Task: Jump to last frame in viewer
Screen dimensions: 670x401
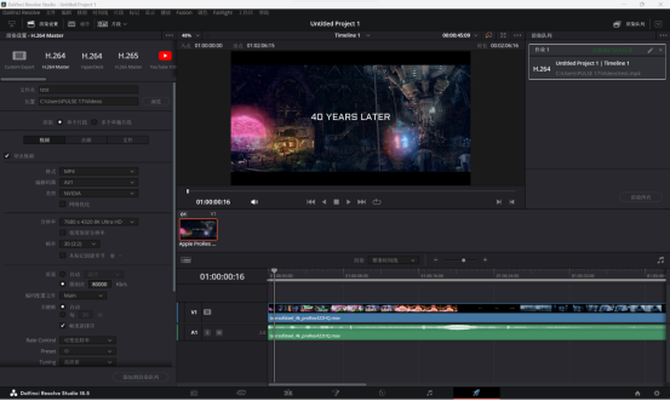Action: 361,202
